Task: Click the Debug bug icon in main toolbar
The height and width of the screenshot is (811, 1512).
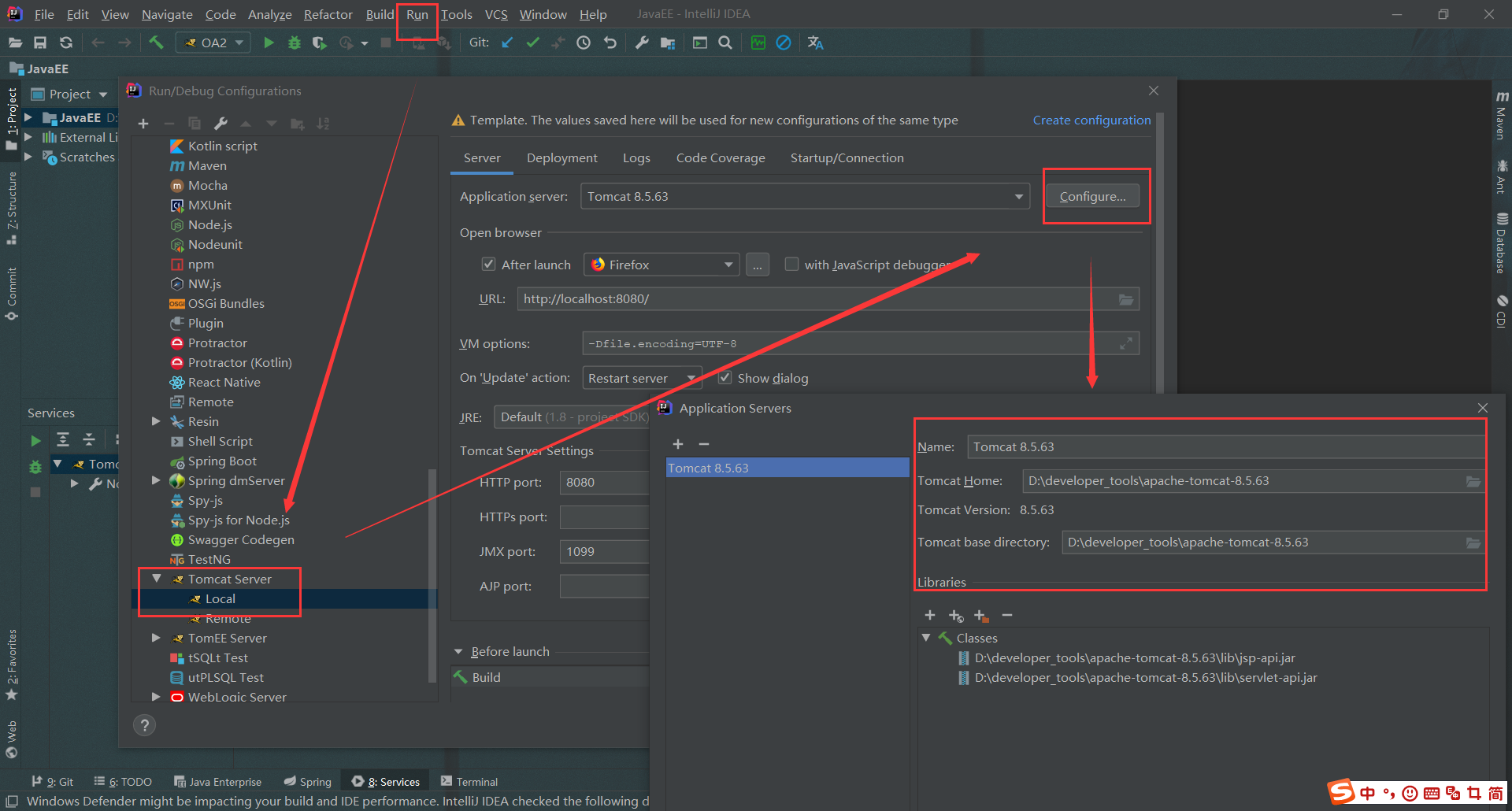Action: point(295,43)
